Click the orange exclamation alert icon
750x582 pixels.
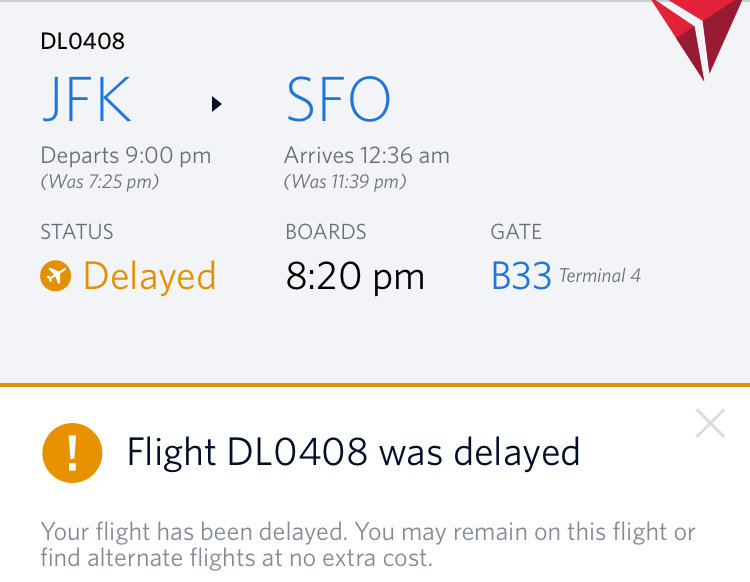click(x=72, y=453)
